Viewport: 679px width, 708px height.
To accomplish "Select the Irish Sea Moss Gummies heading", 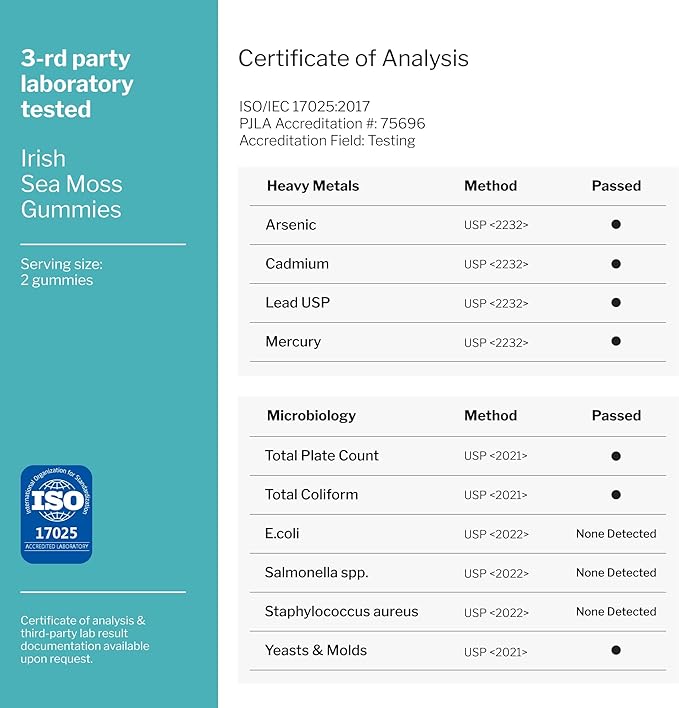I will click(x=71, y=184).
